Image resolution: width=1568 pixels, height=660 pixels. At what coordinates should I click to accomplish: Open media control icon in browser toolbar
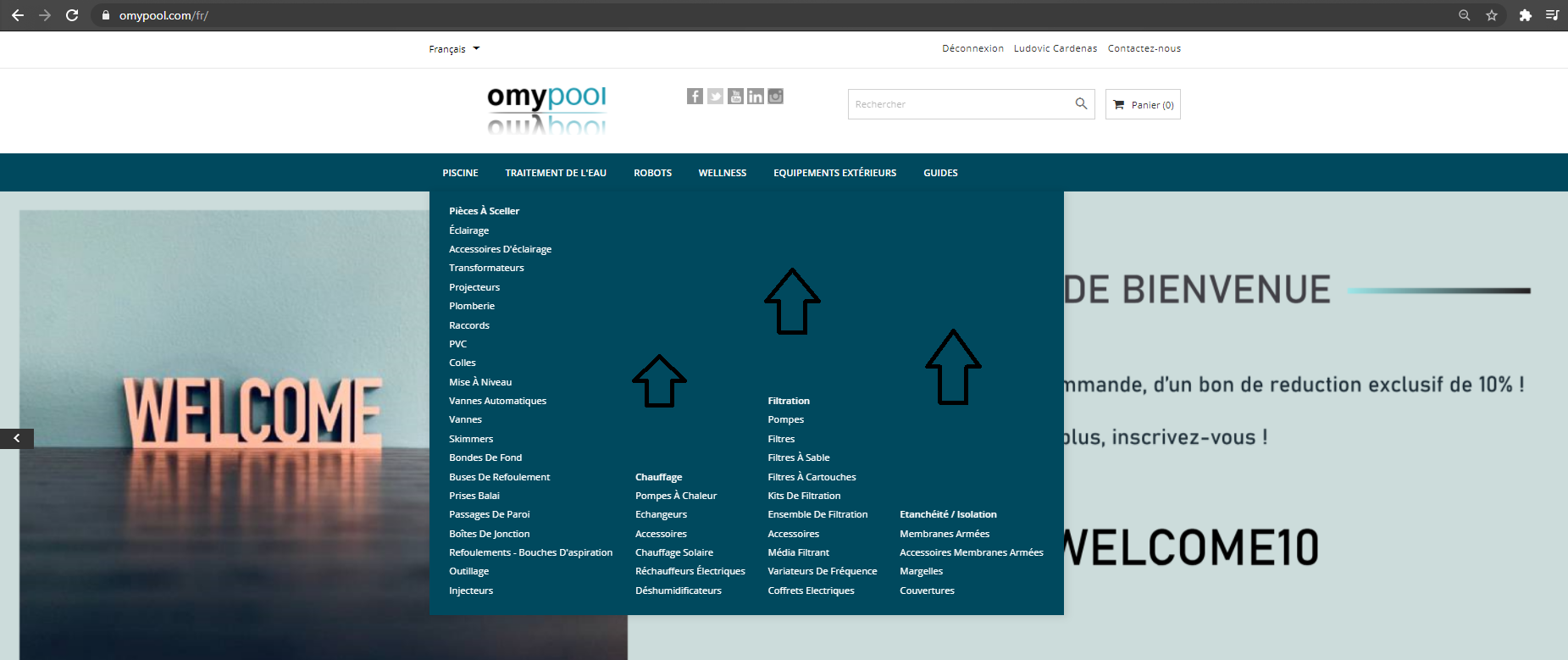[1552, 15]
